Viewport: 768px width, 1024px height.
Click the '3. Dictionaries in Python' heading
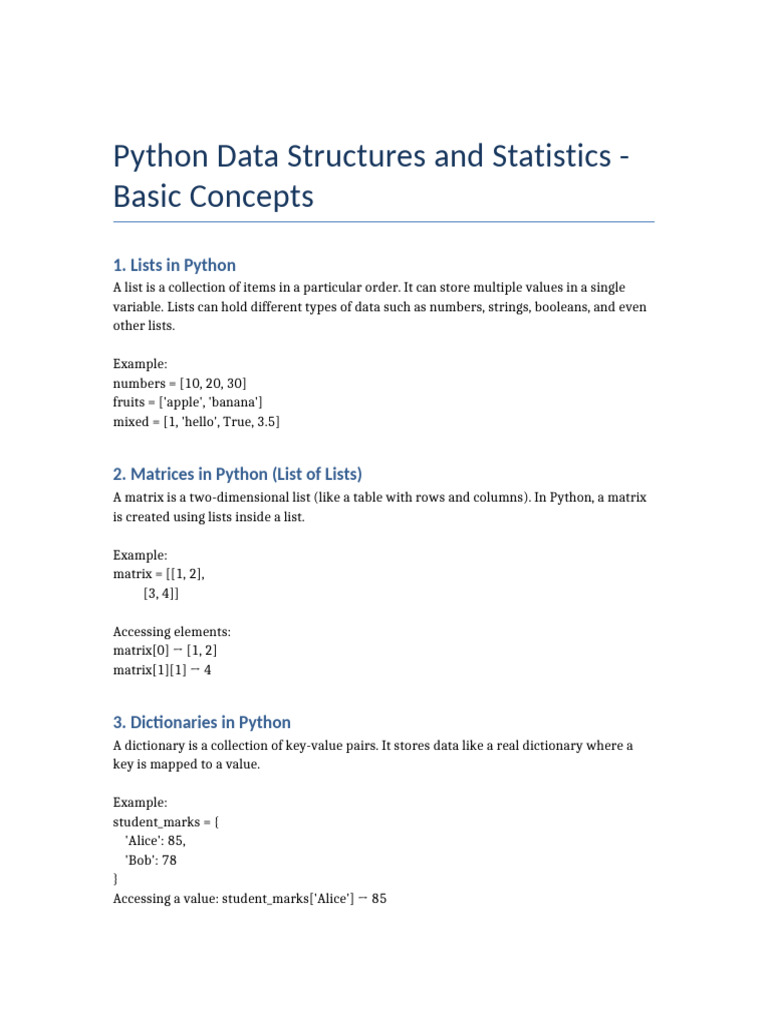pyautogui.click(x=202, y=722)
